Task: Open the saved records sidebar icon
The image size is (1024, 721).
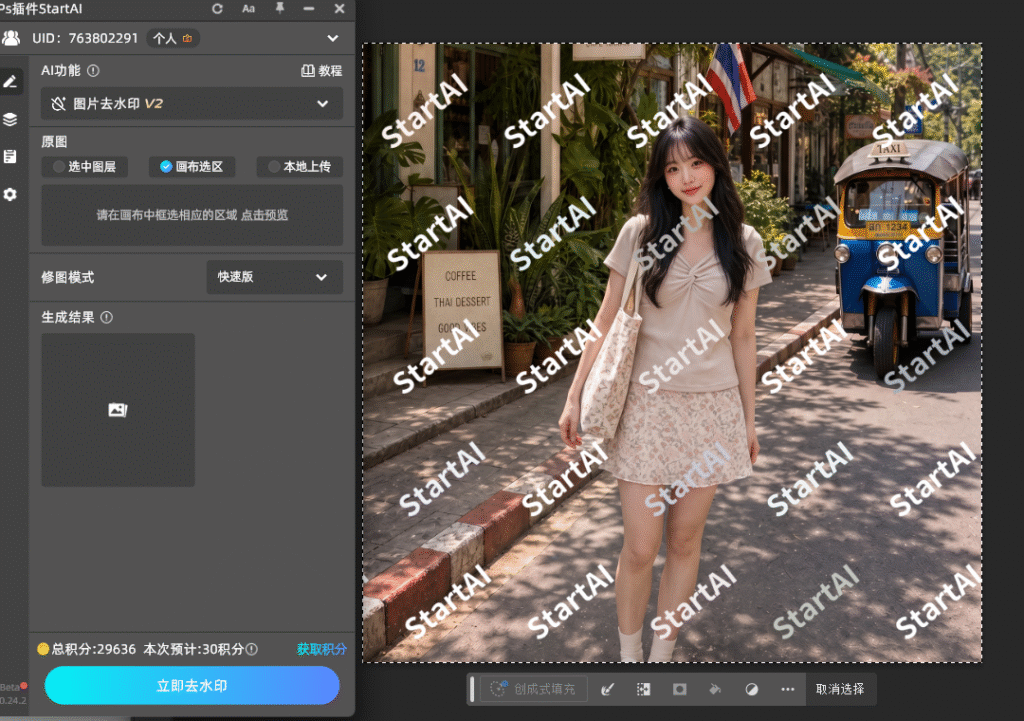Action: click(x=10, y=157)
